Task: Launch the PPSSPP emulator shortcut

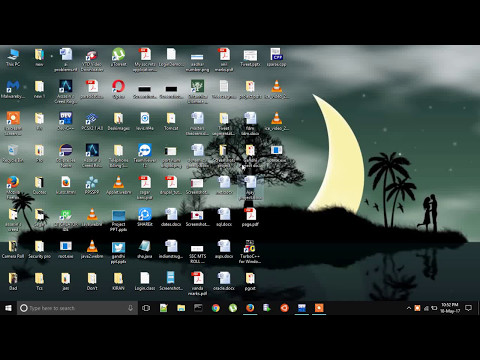Action: pyautogui.click(x=92, y=185)
